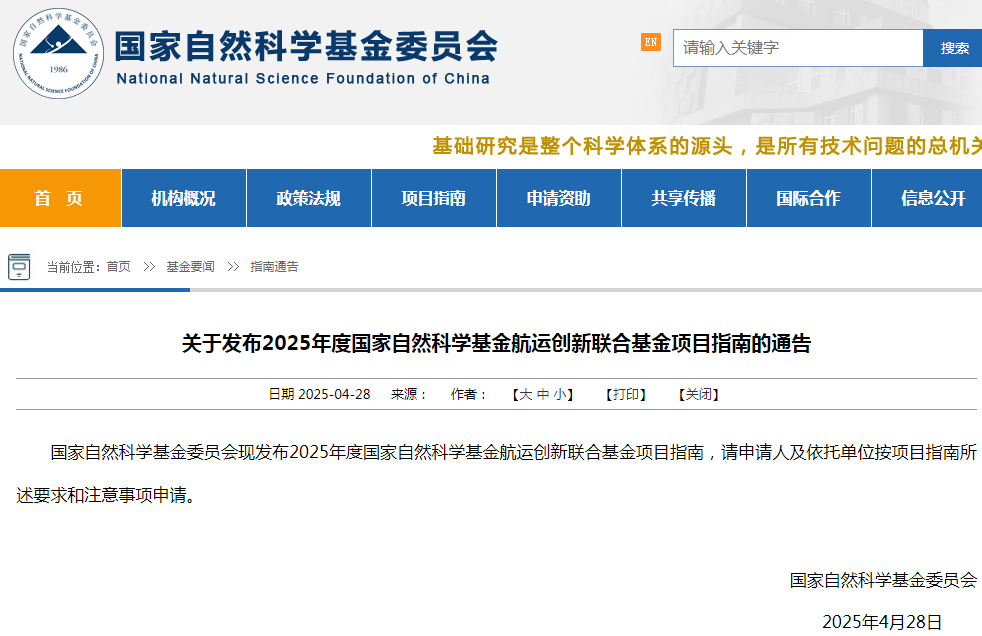Click the 国家自然科学基金委员会 site title
The height and width of the screenshot is (636, 982).
coord(306,46)
